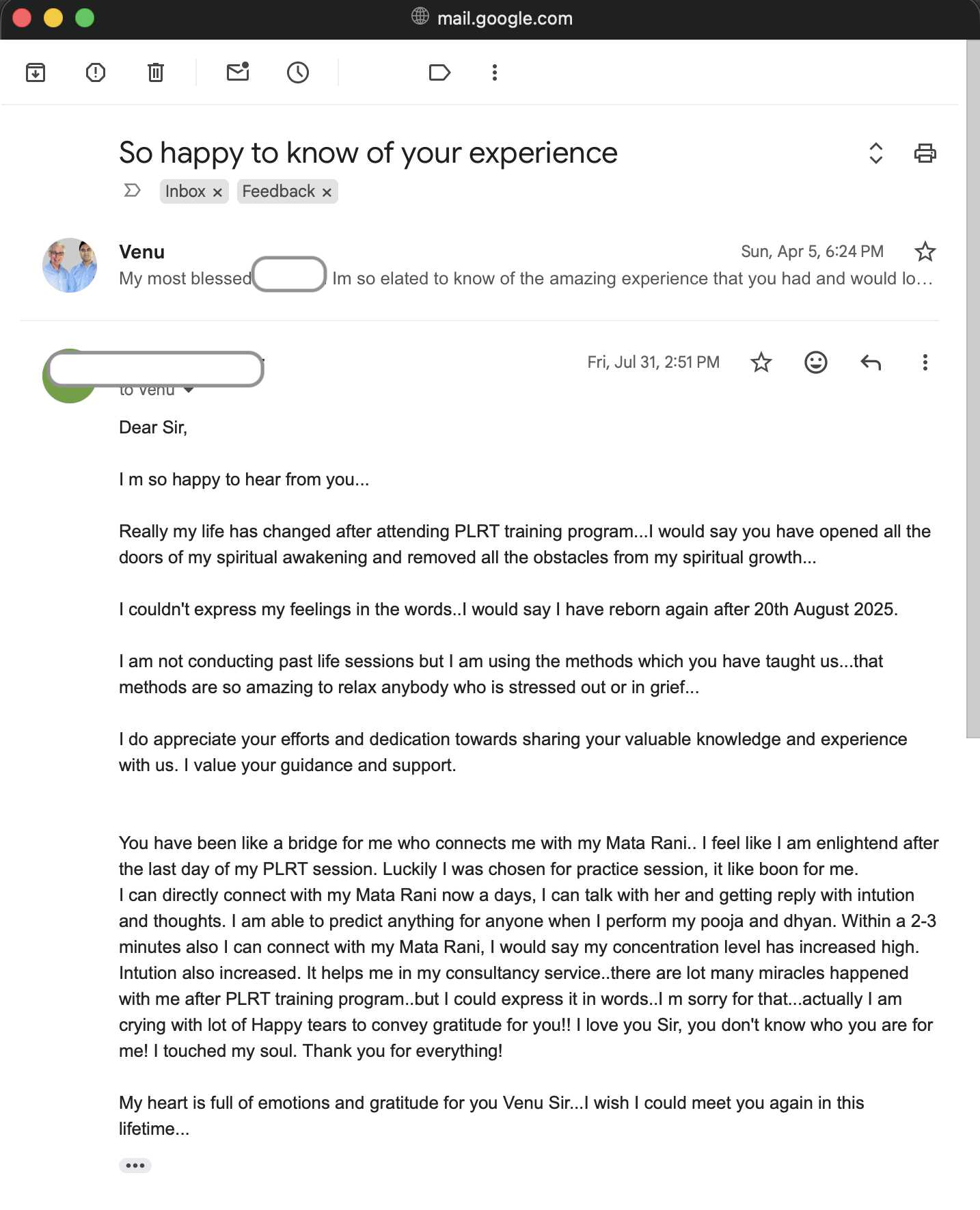Open toolbar more options menu

(495, 72)
